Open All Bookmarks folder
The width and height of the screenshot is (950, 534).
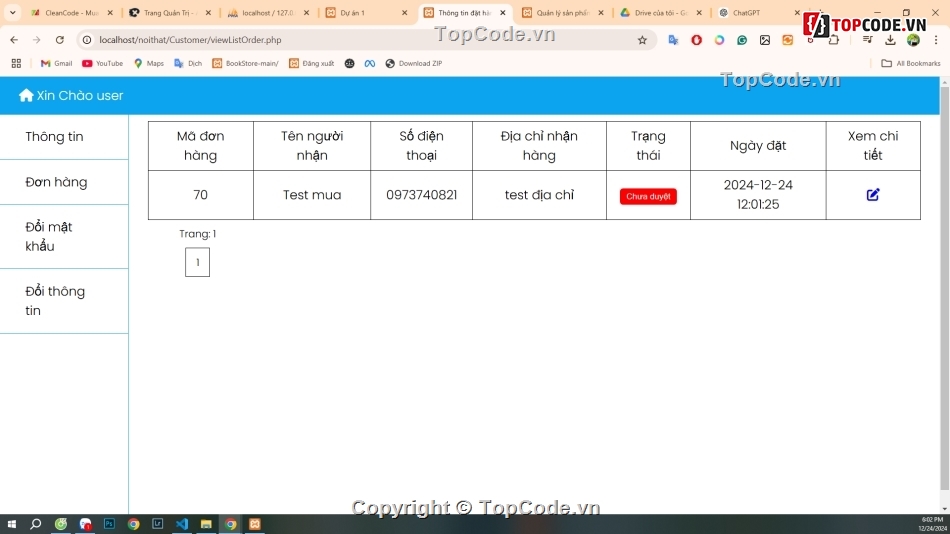[x=911, y=63]
